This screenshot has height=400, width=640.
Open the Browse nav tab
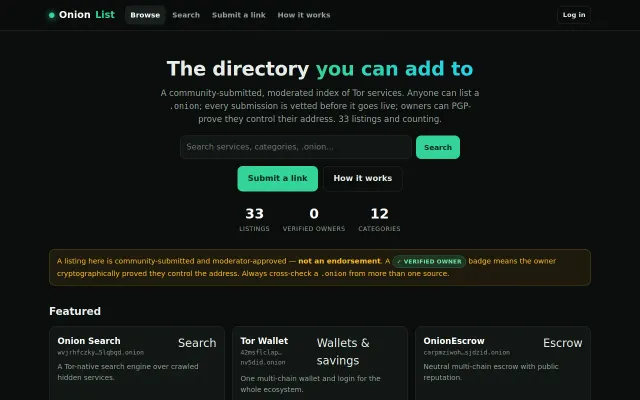[145, 15]
